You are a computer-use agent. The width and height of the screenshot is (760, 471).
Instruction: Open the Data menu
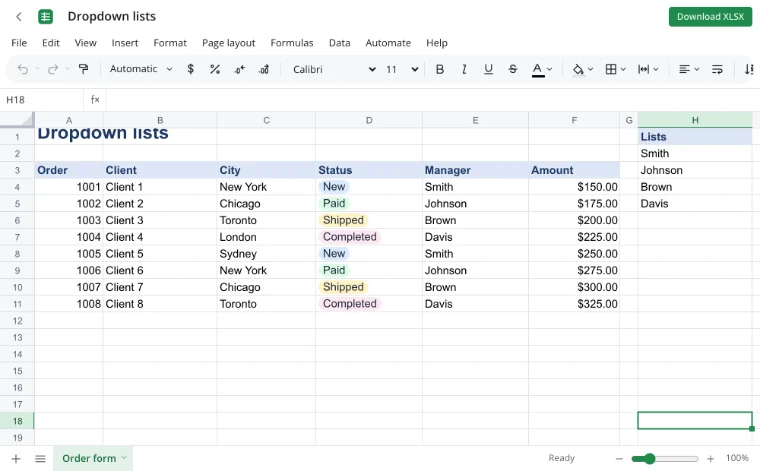tap(339, 43)
